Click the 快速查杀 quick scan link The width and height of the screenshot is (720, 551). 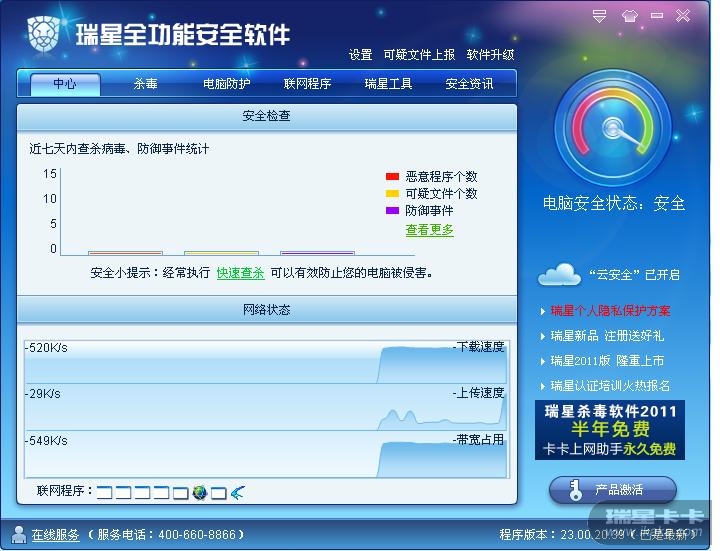coord(240,273)
